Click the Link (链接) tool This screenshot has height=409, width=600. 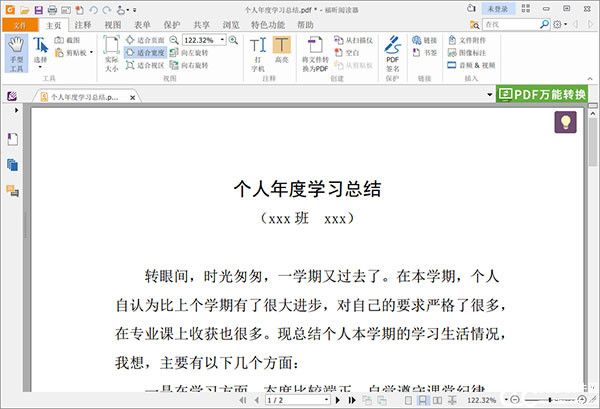pos(424,40)
